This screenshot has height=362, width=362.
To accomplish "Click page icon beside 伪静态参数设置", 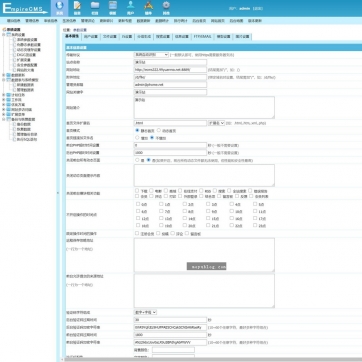I will point(14,45).
